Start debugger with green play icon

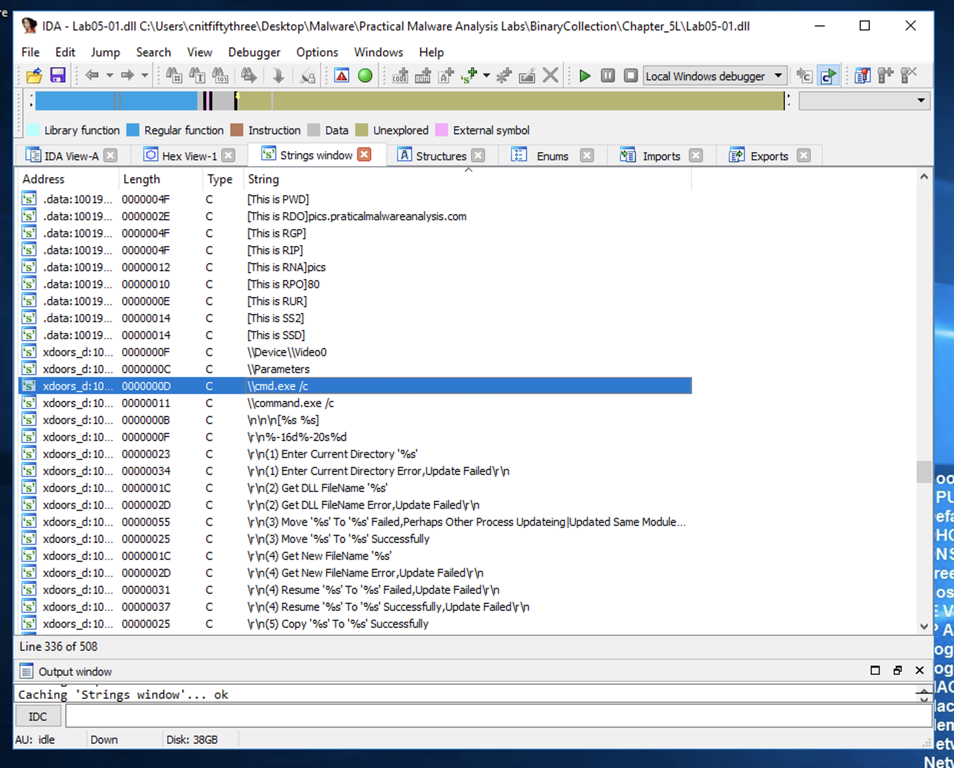(585, 76)
